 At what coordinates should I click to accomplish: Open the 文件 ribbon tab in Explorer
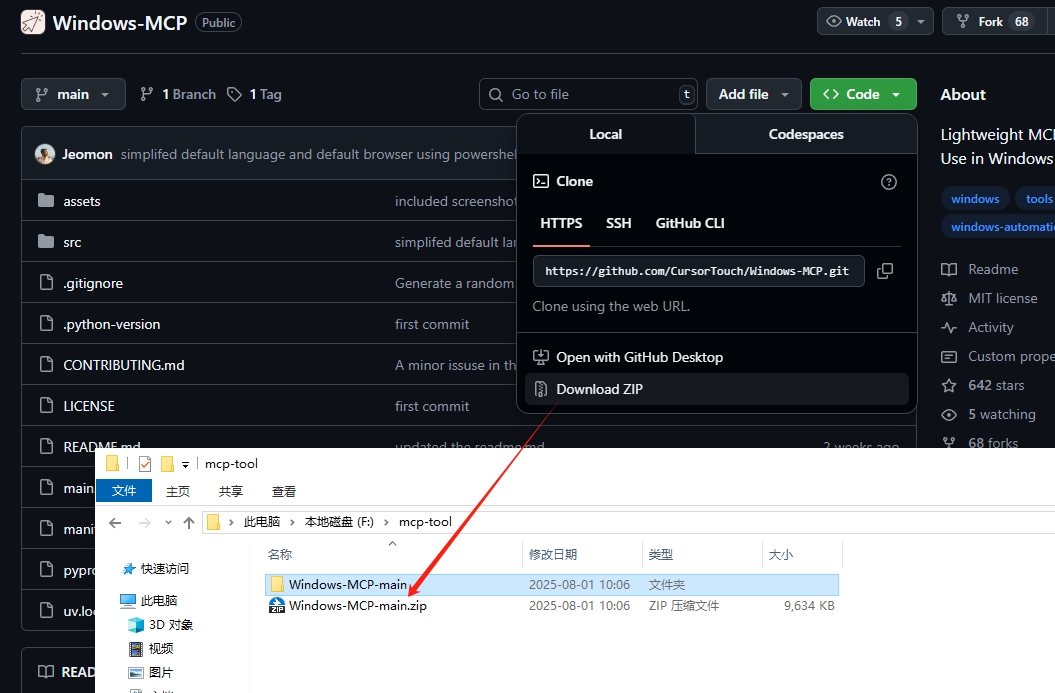coord(124,491)
